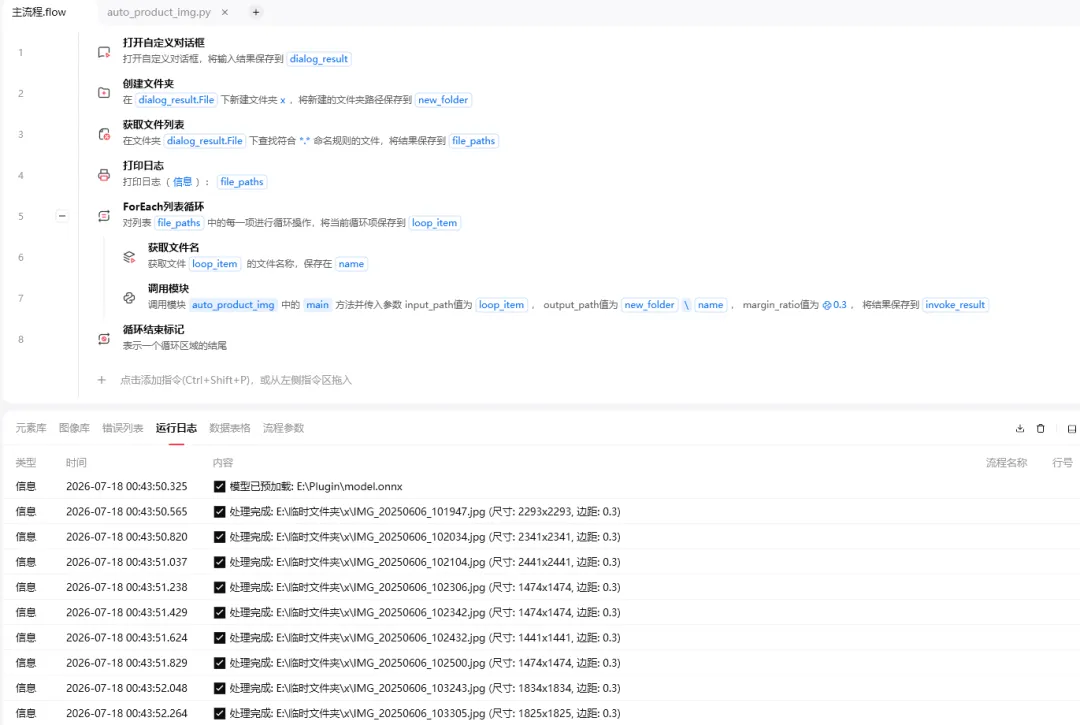The image size is (1080, 725).
Task: Click the main method name in step 7
Action: point(318,305)
